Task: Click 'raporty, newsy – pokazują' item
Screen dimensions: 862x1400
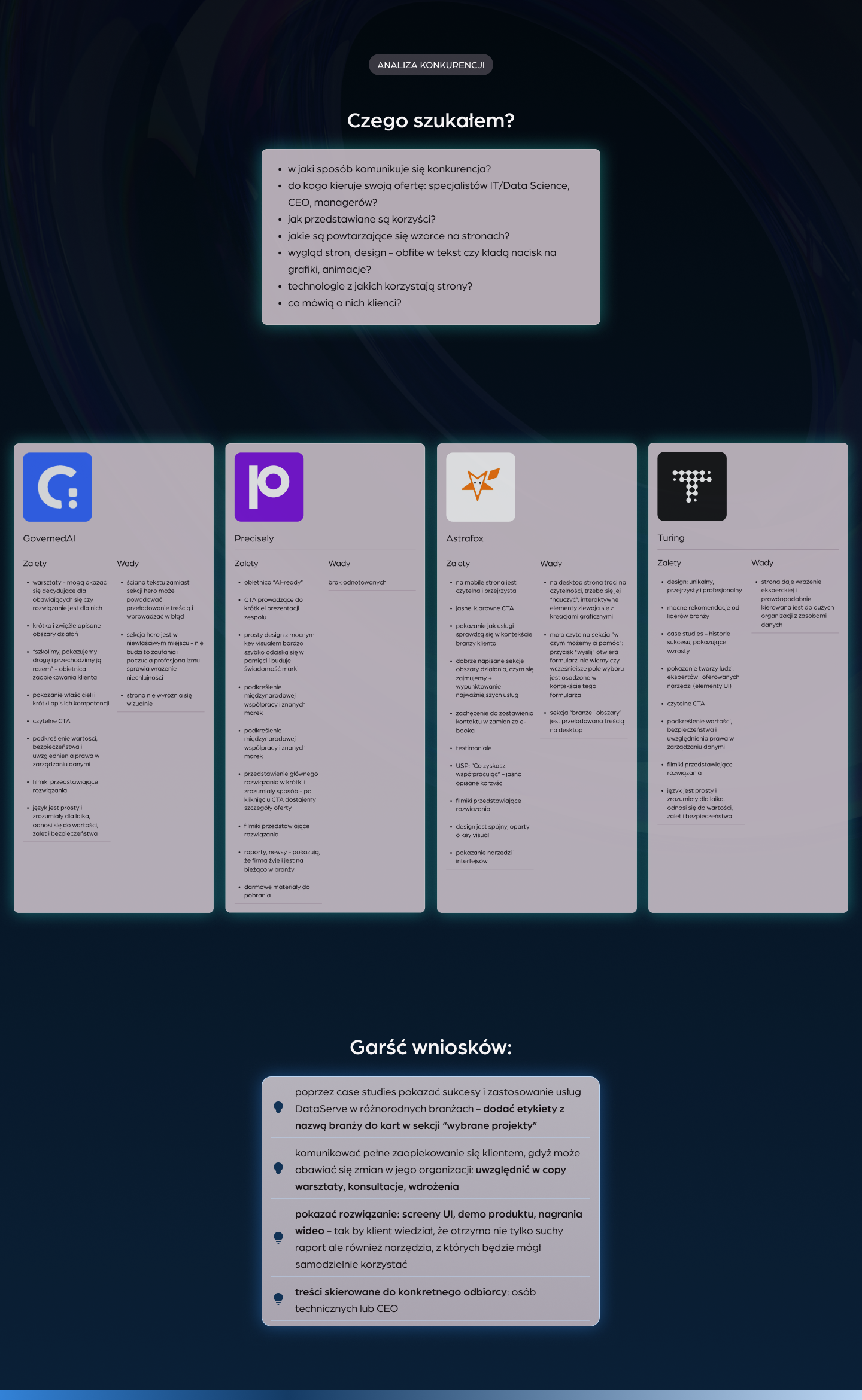Action: (282, 861)
